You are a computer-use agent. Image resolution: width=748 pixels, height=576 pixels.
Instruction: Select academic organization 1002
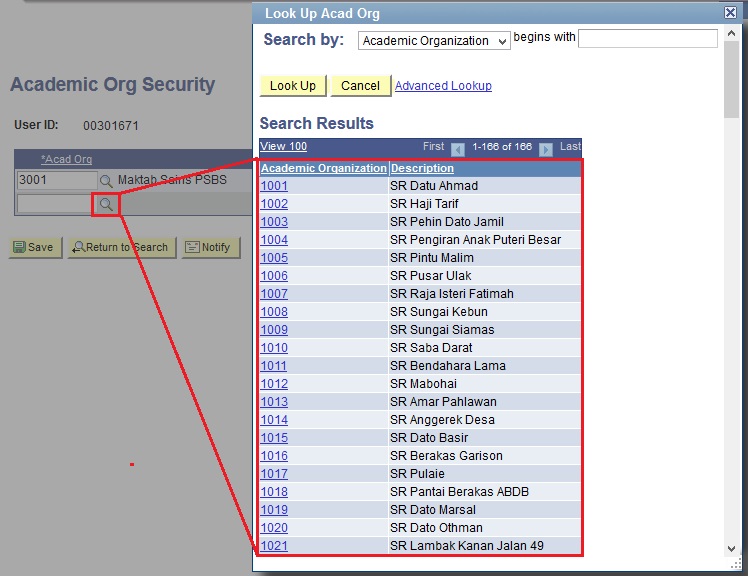(x=274, y=204)
